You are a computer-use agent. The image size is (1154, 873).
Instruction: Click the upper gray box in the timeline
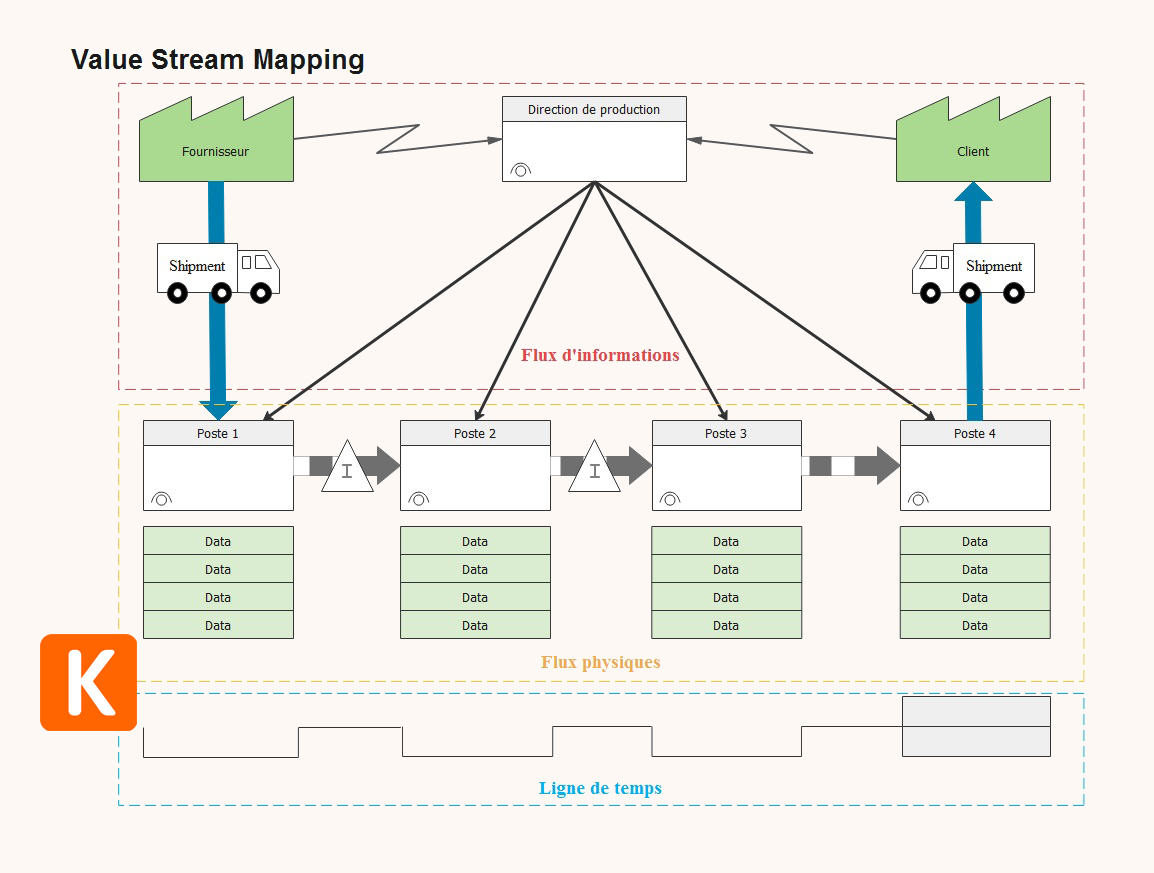pyautogui.click(x=977, y=711)
